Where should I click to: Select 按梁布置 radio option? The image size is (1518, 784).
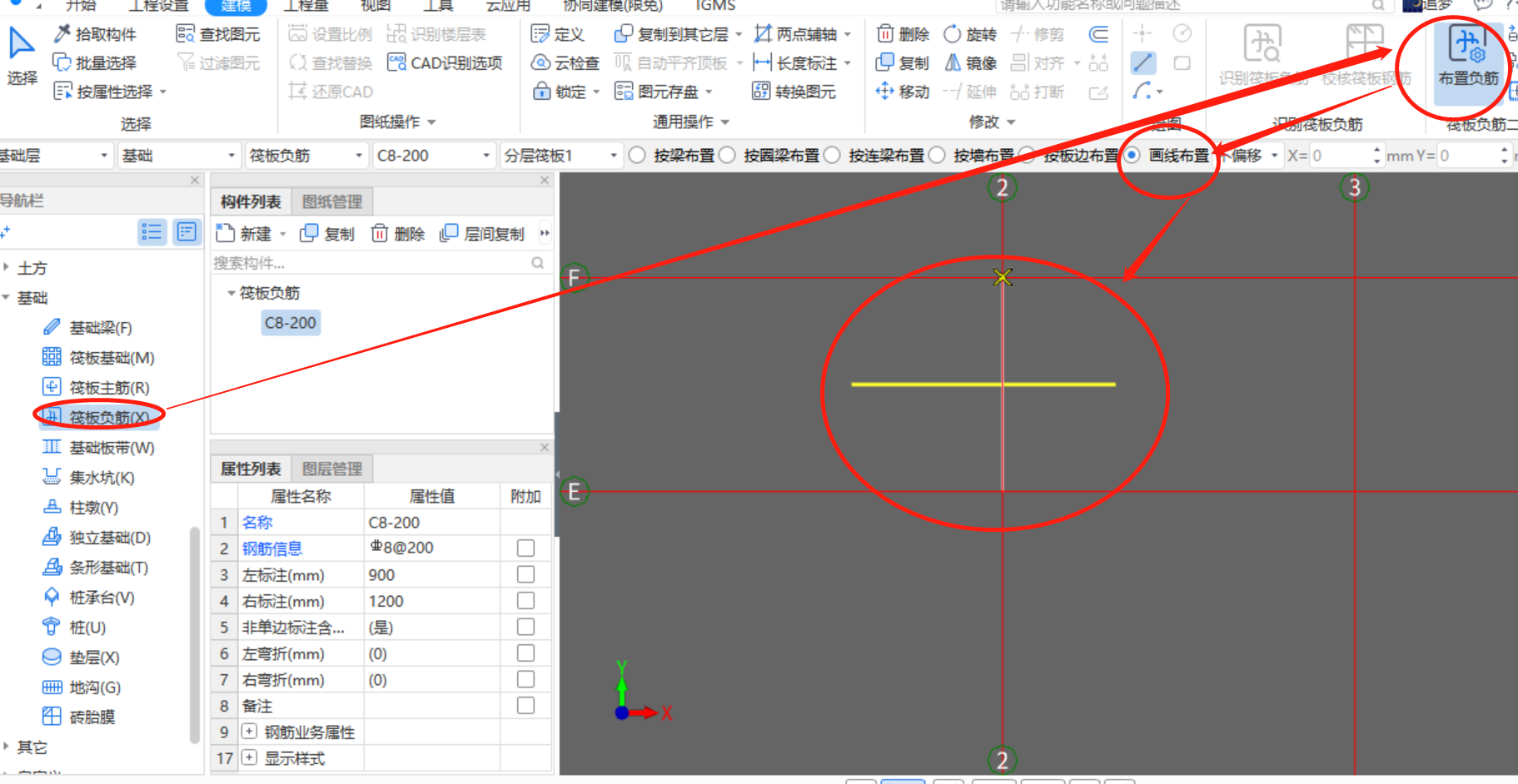(637, 156)
